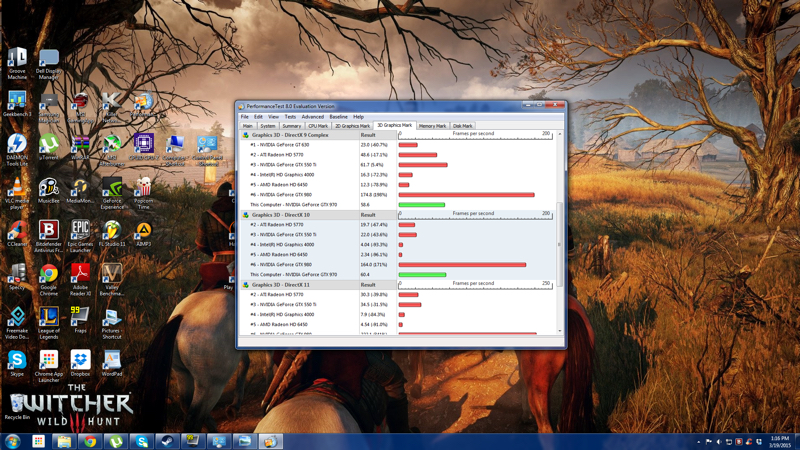Launch the CPUID CPU-Z desktop shortcut
This screenshot has height=450, width=800.
pyautogui.click(x=144, y=147)
